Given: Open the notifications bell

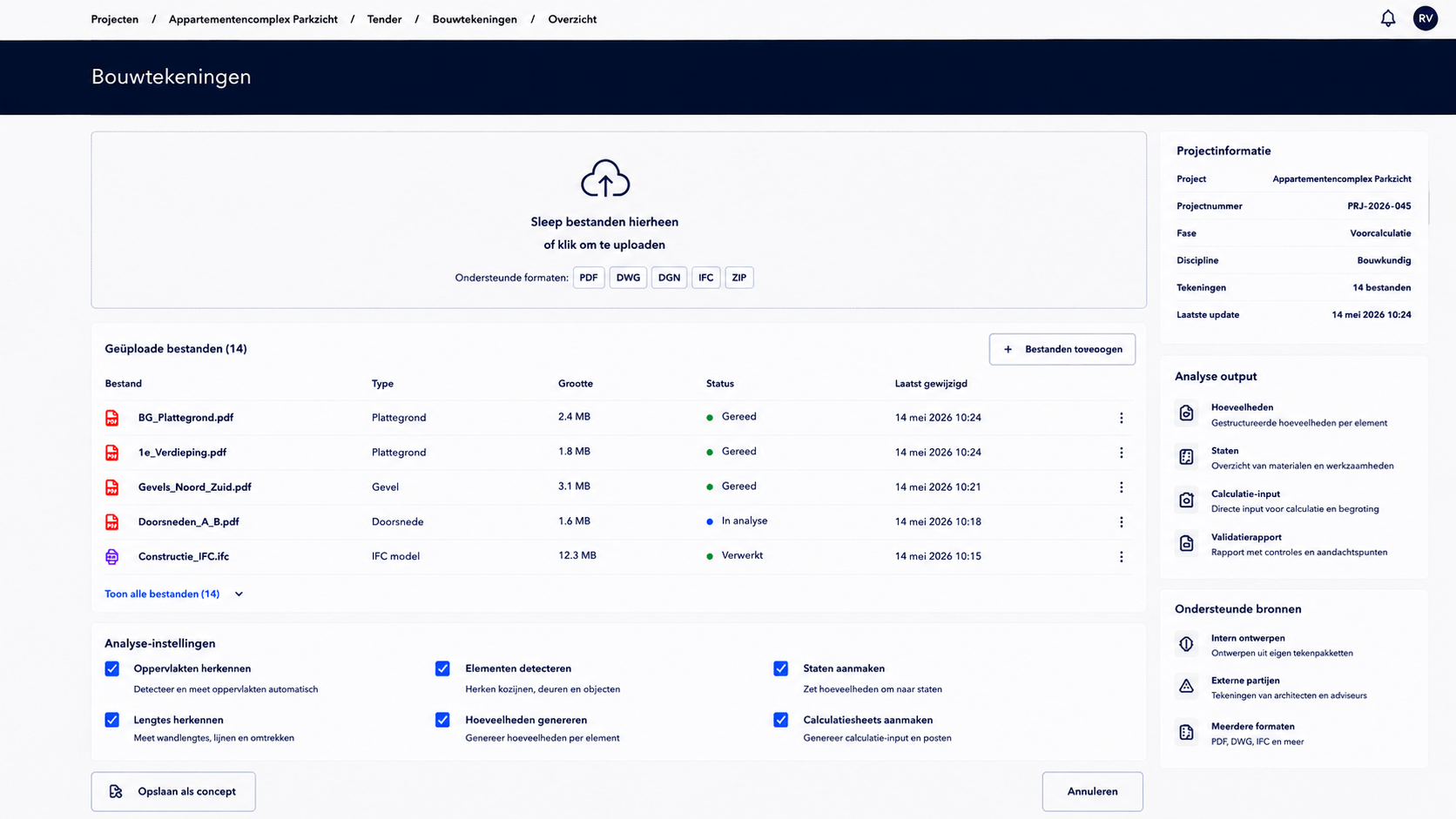Looking at the screenshot, I should coord(1388,18).
